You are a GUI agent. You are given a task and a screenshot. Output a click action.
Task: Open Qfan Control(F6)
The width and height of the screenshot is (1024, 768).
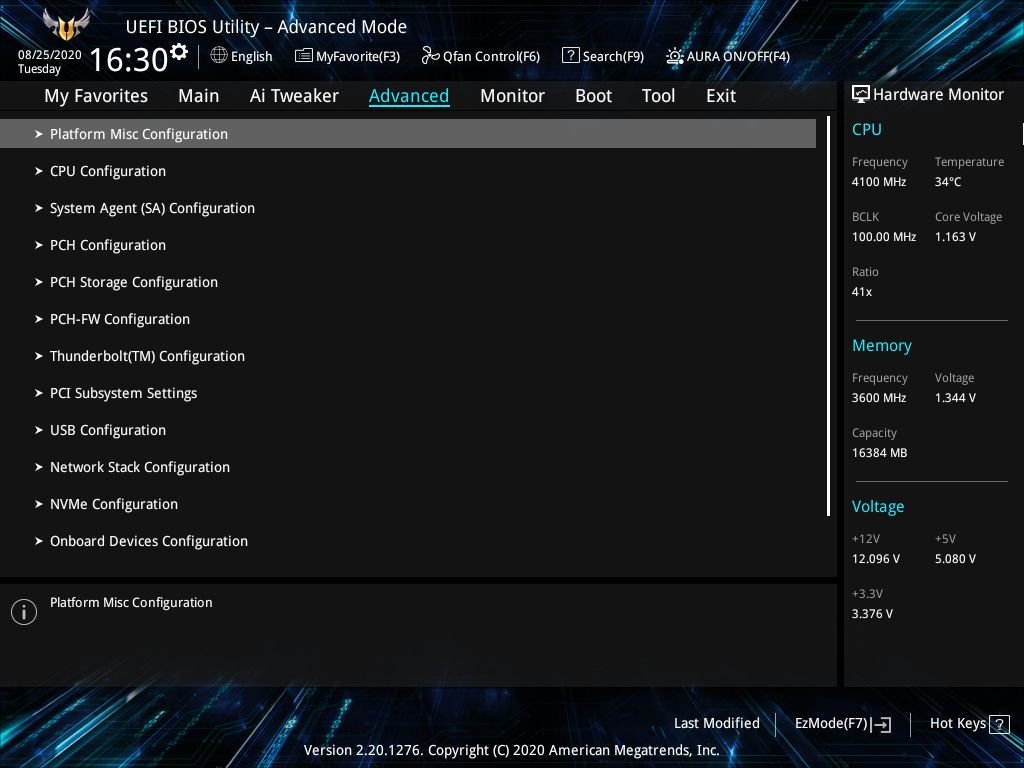point(491,57)
